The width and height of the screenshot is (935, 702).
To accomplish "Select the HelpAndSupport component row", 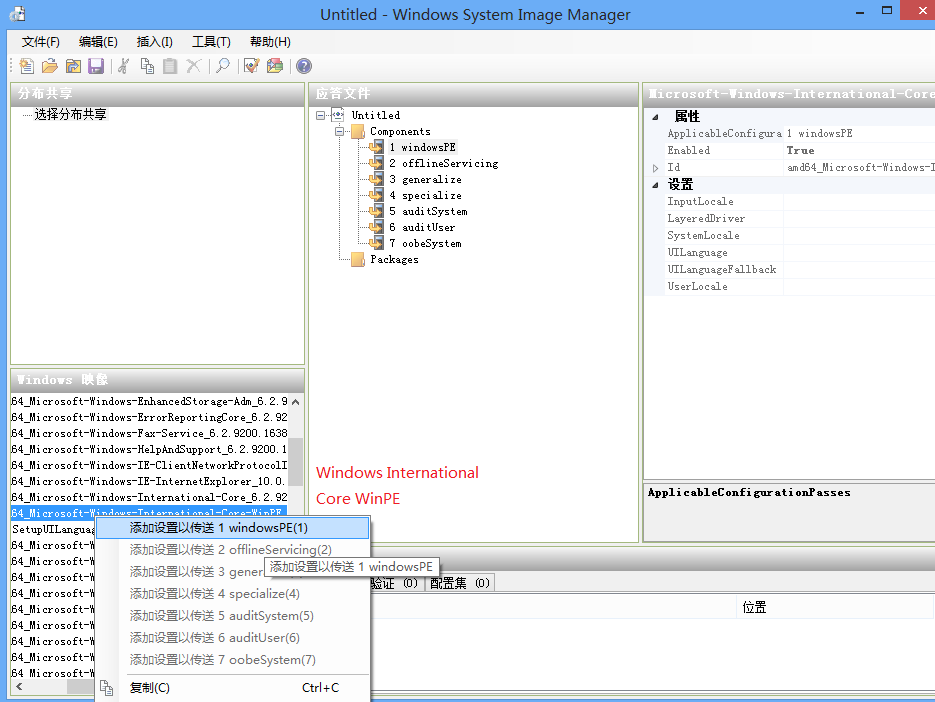I will pyautogui.click(x=150, y=450).
